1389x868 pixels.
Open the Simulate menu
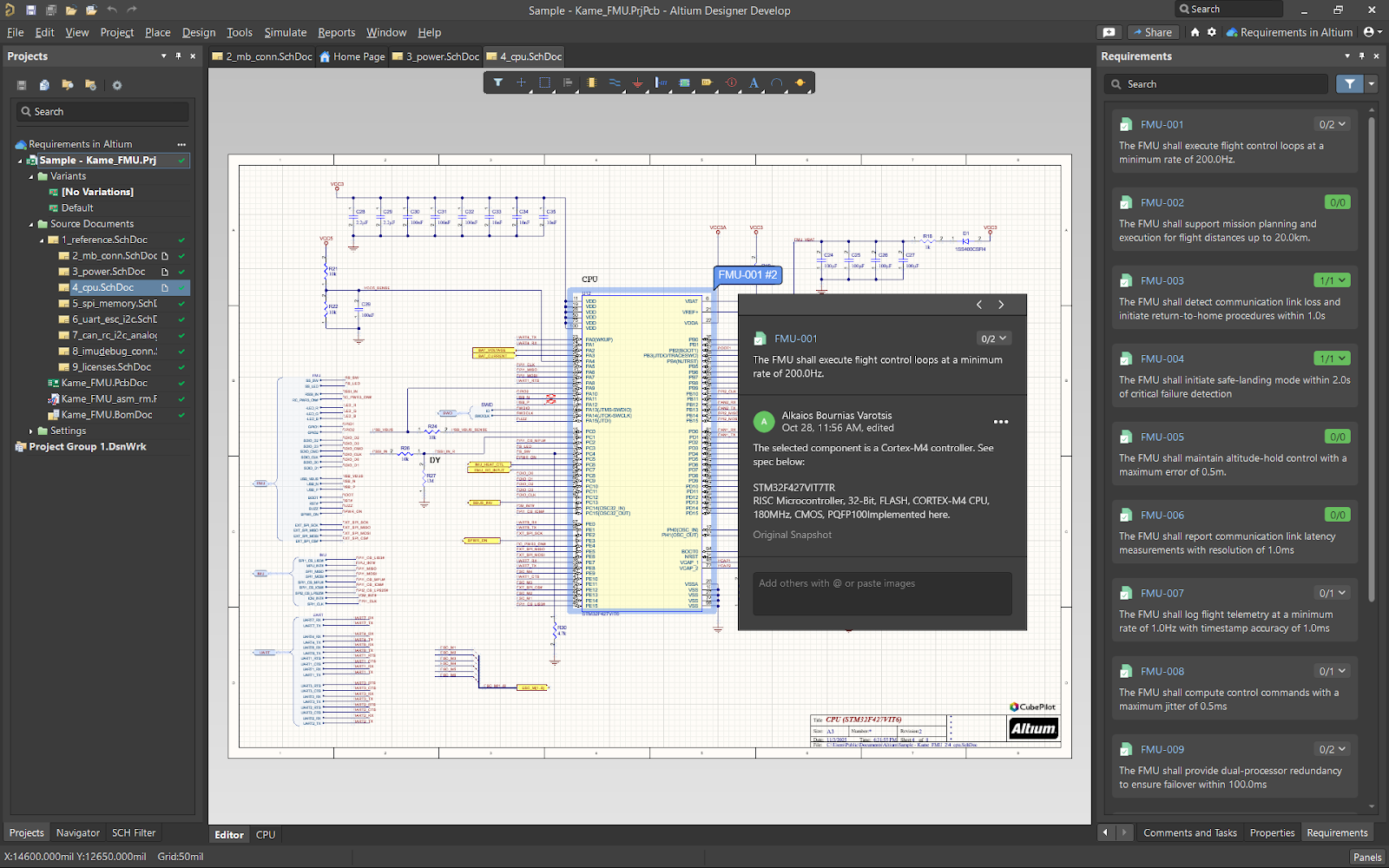285,32
